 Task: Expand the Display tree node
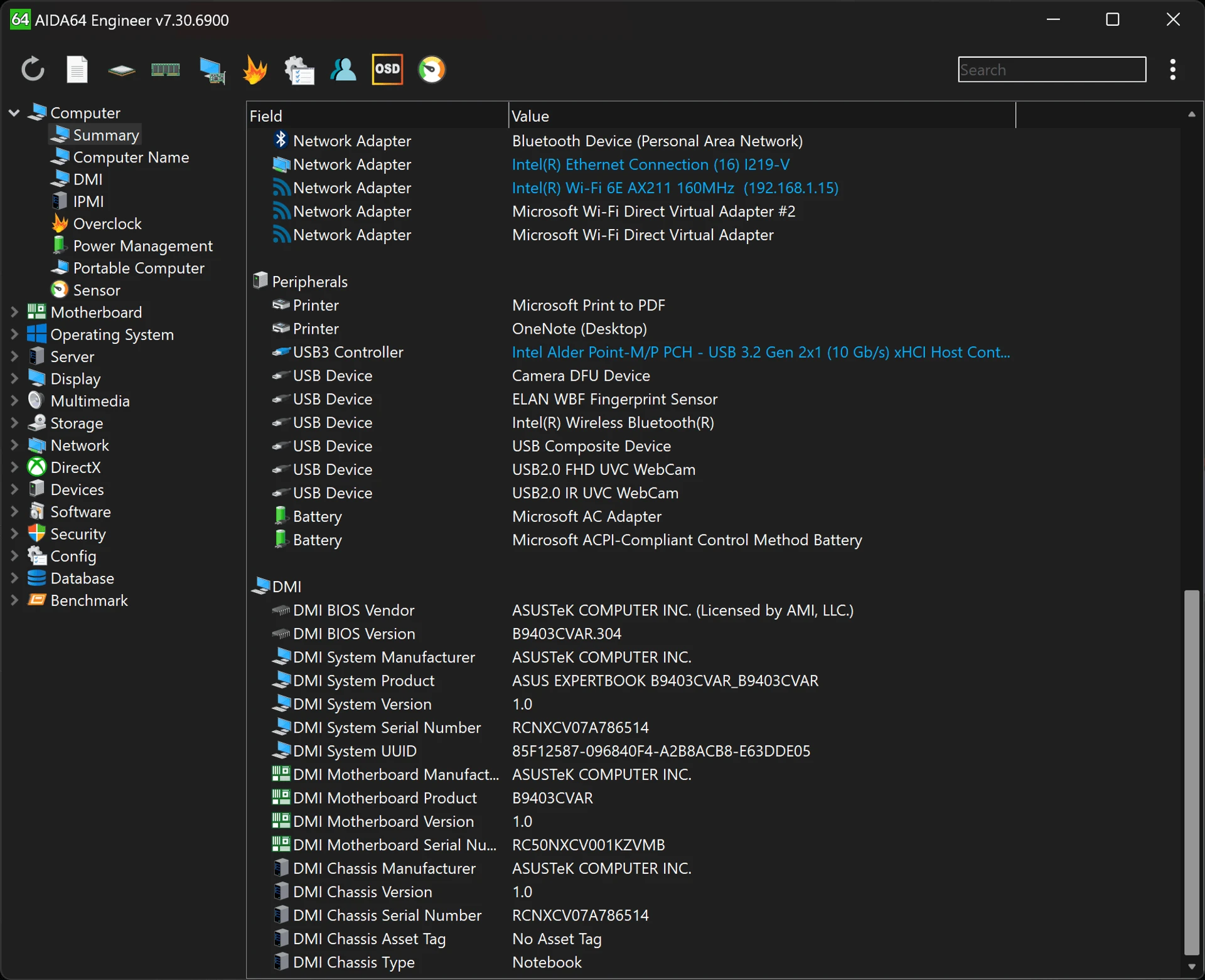tap(14, 378)
